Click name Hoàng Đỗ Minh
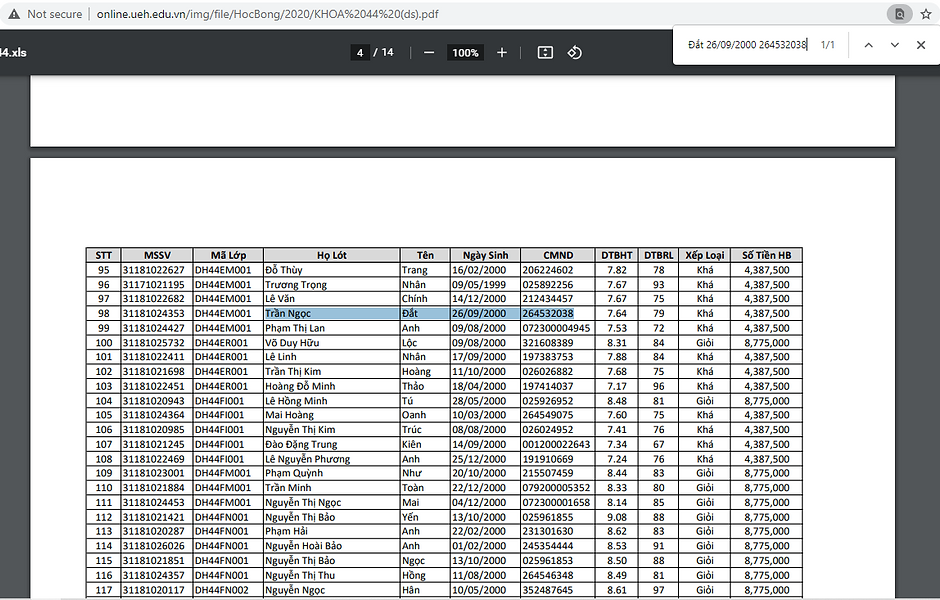Image resolution: width=940 pixels, height=600 pixels. click(x=300, y=387)
